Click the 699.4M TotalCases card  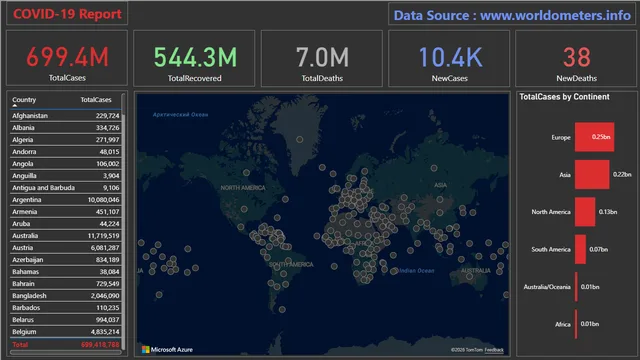67,58
